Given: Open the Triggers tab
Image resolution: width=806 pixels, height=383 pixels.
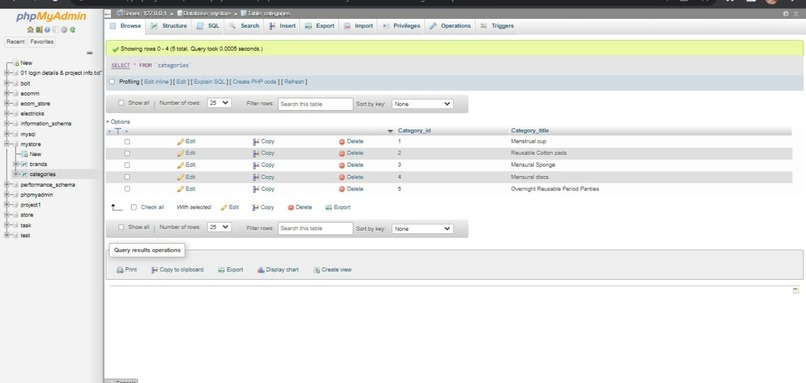Looking at the screenshot, I should coord(497,26).
